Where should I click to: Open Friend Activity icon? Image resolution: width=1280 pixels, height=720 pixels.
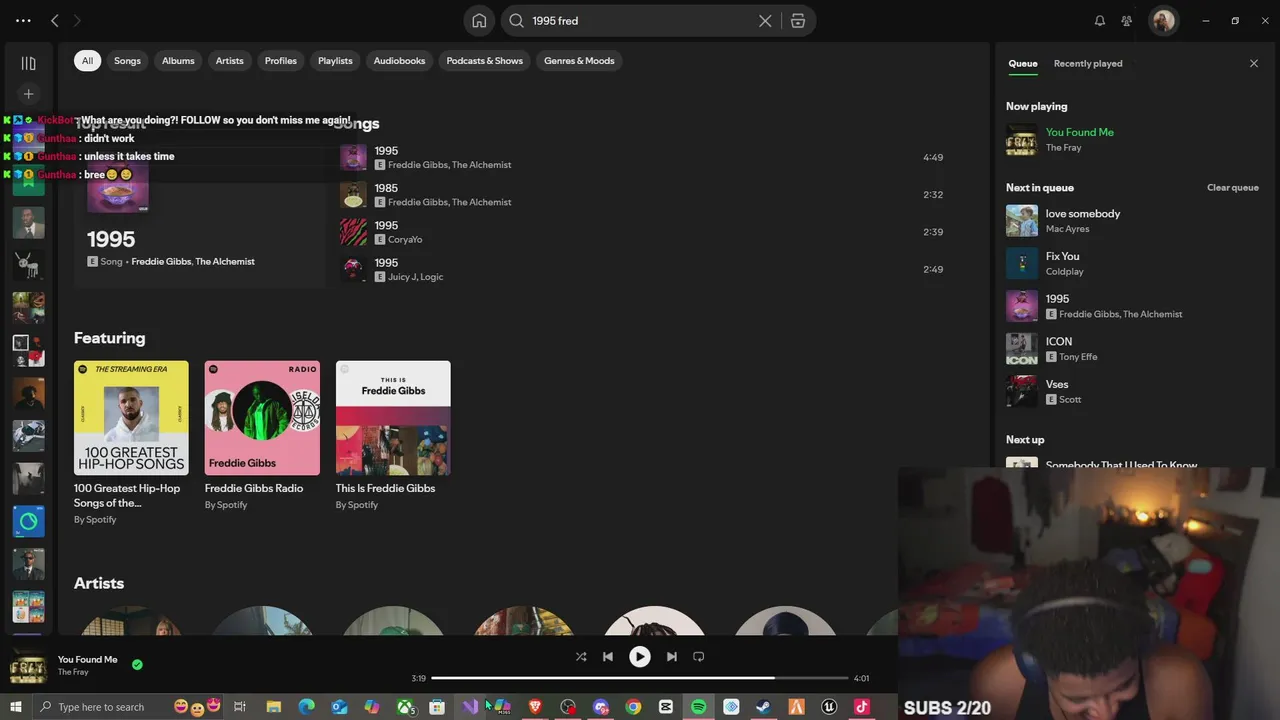coord(1127,21)
